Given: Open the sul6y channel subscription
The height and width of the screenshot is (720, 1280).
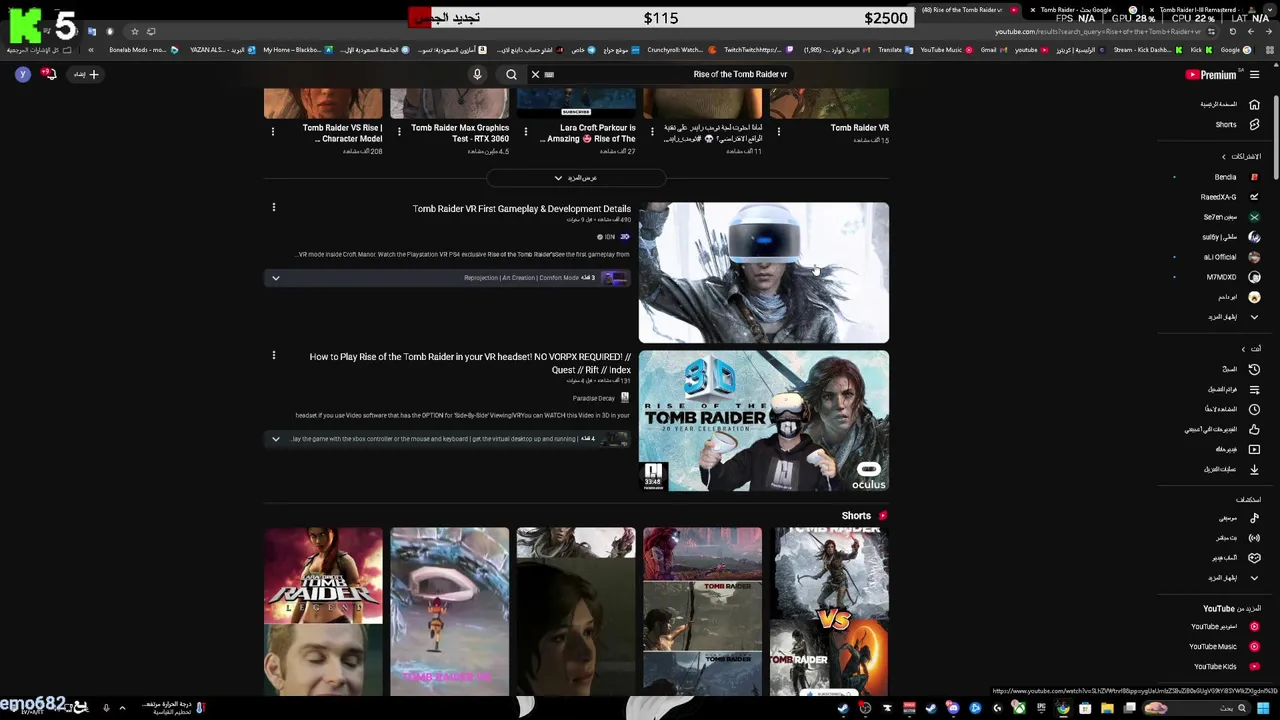Looking at the screenshot, I should click(1230, 237).
